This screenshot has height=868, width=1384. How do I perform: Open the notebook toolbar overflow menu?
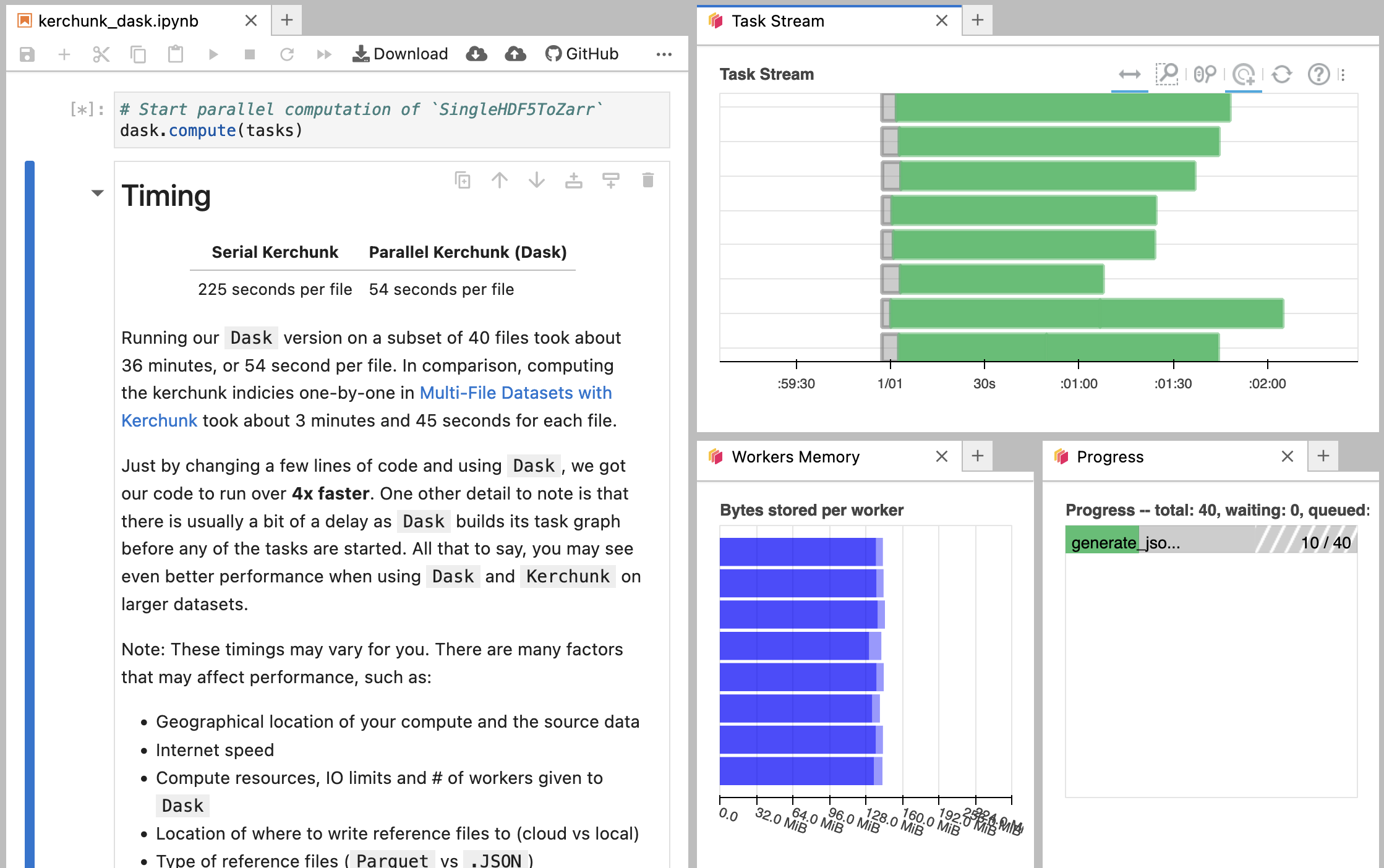click(x=664, y=54)
